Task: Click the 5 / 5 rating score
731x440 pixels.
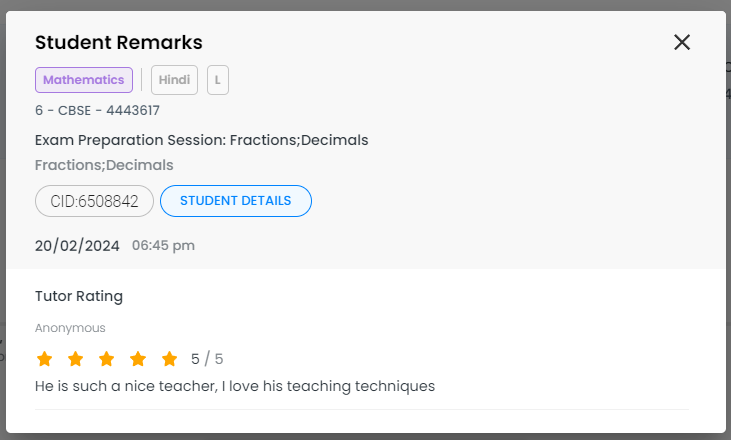Action: 207,359
